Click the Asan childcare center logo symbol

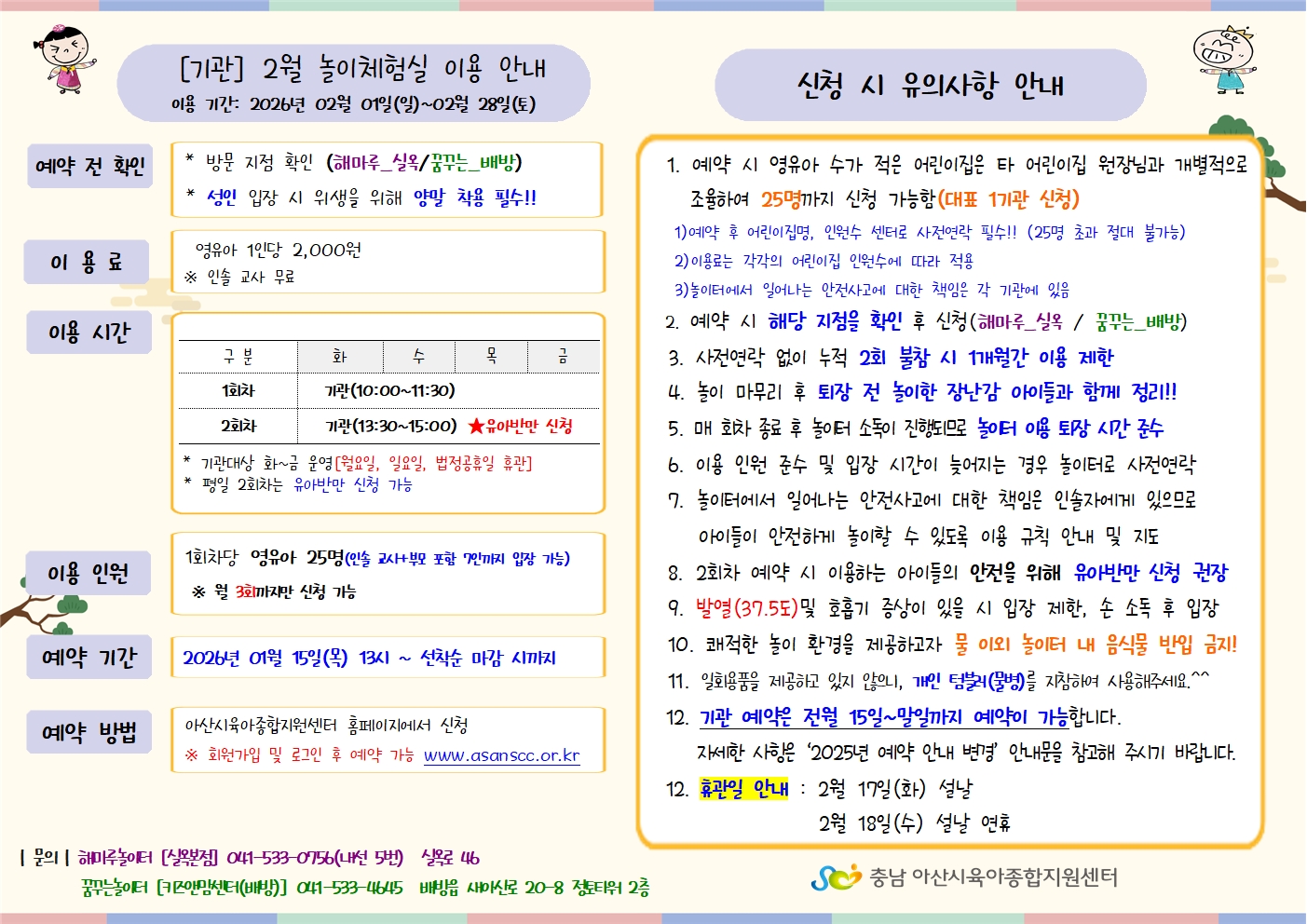click(835, 876)
